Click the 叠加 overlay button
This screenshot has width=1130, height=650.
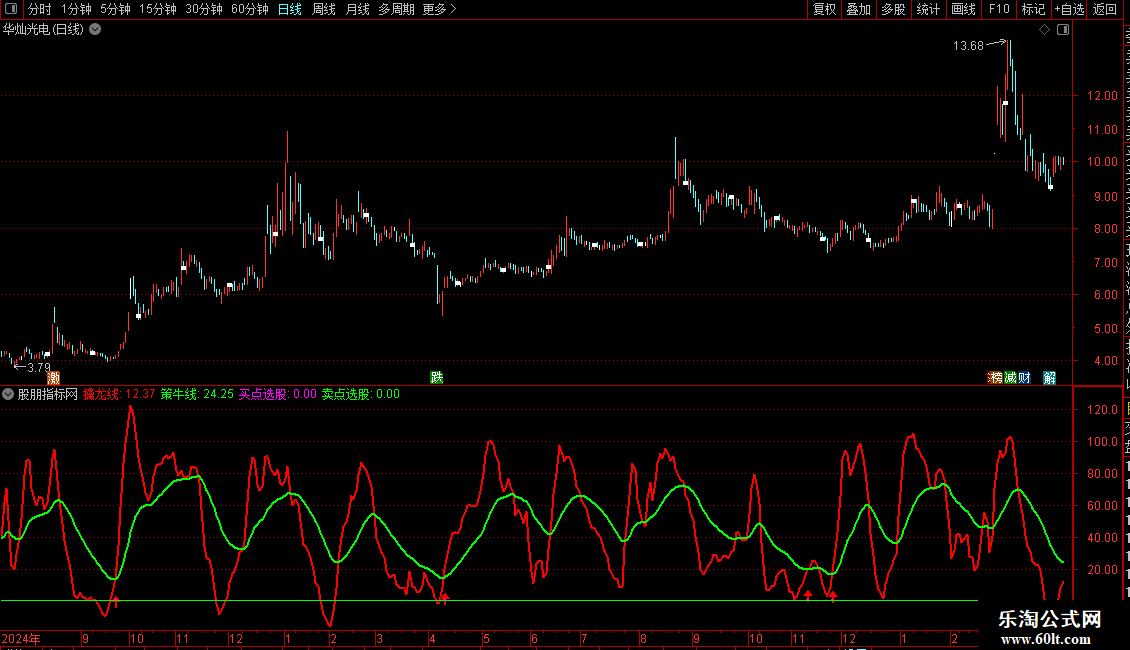(x=858, y=9)
